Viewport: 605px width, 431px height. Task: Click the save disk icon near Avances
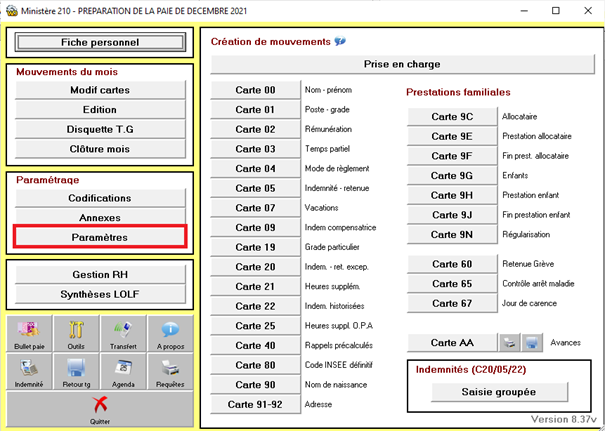pos(532,344)
